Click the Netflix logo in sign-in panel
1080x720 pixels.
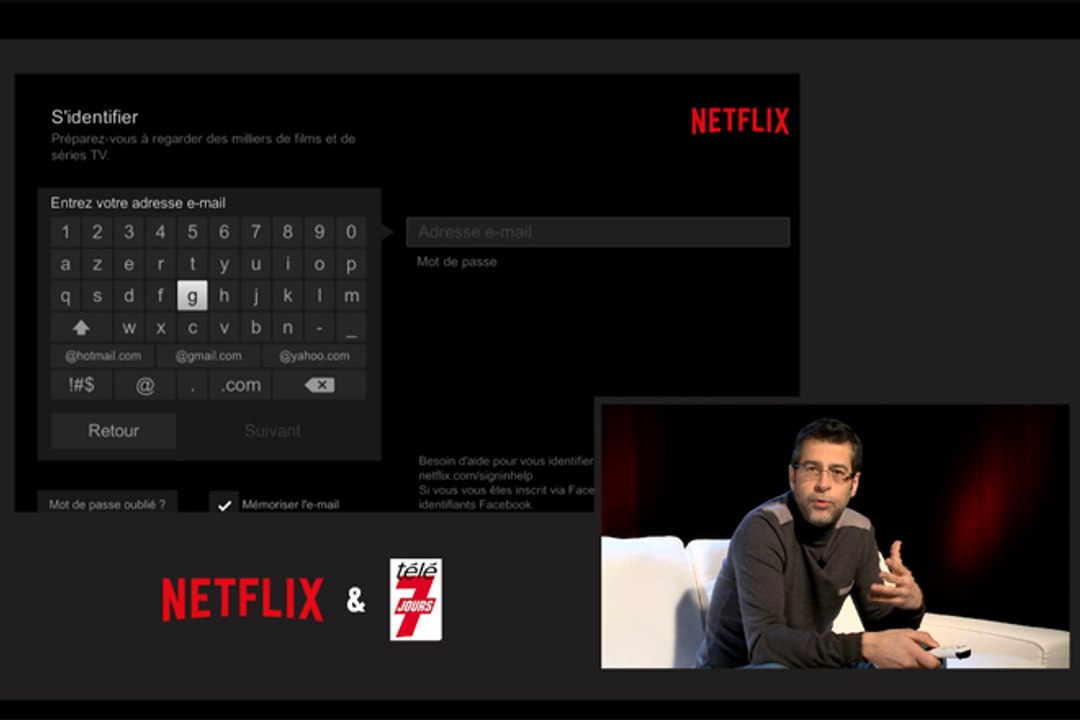tap(740, 121)
